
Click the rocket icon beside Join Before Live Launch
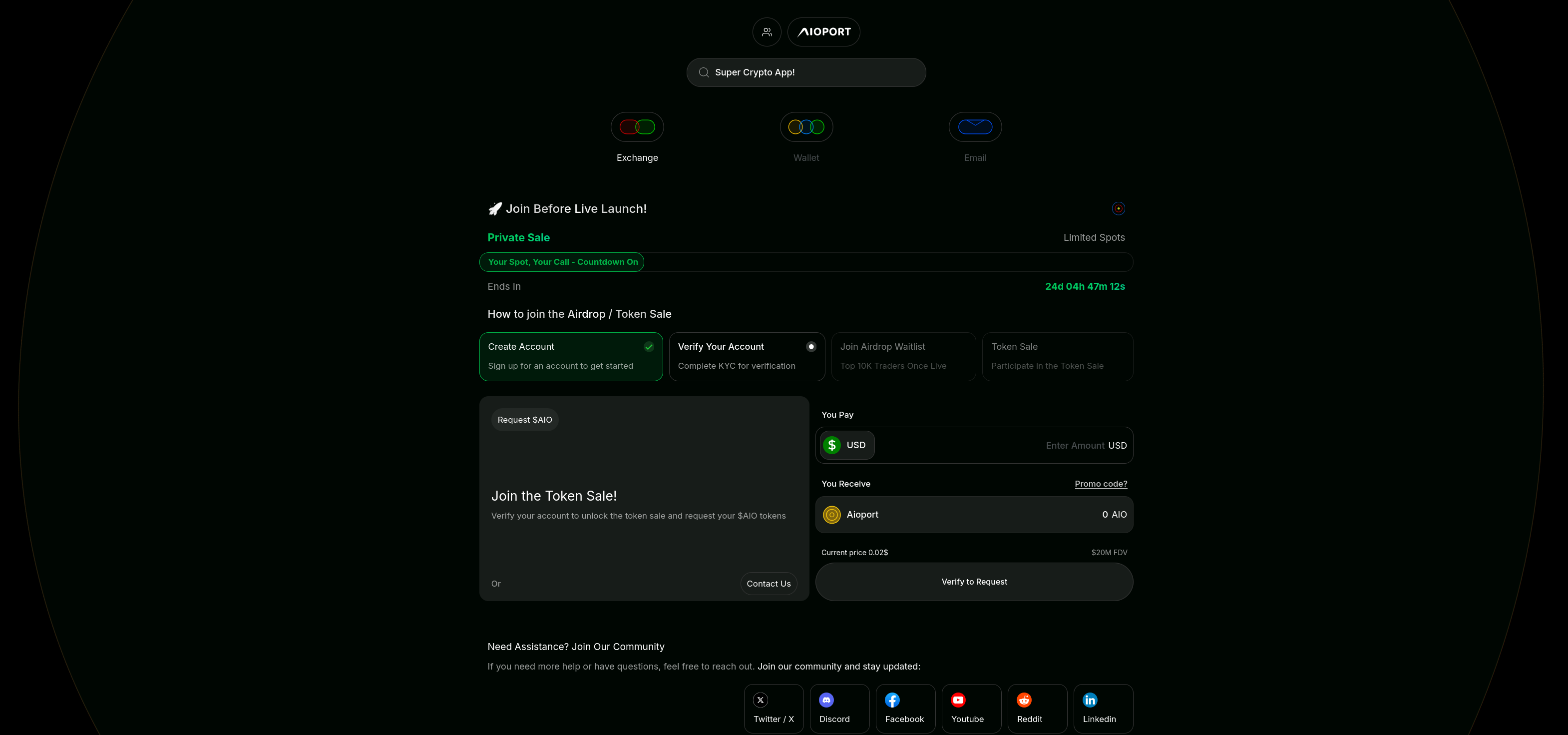[x=495, y=209]
